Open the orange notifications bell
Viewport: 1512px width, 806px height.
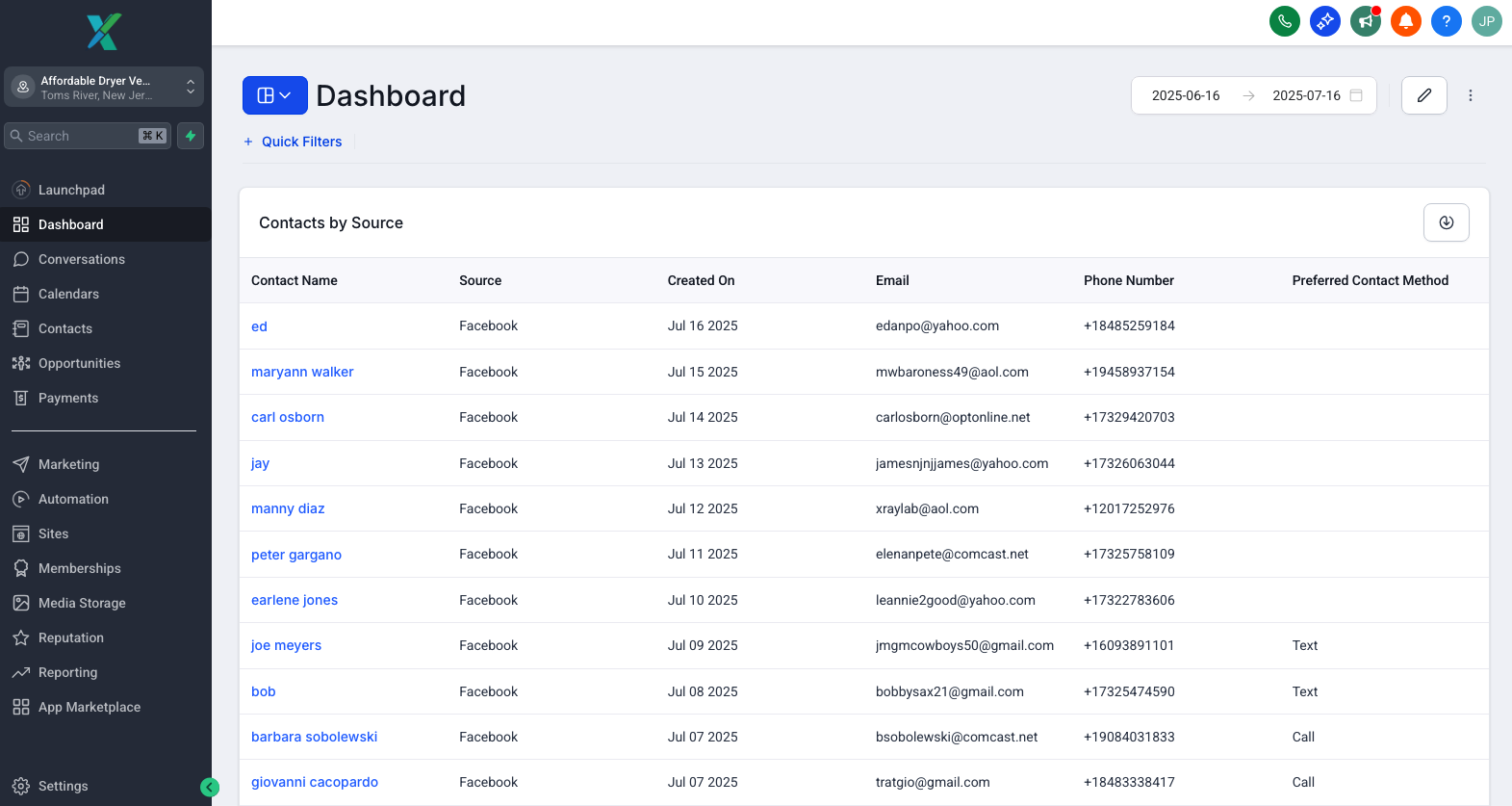[x=1405, y=21]
